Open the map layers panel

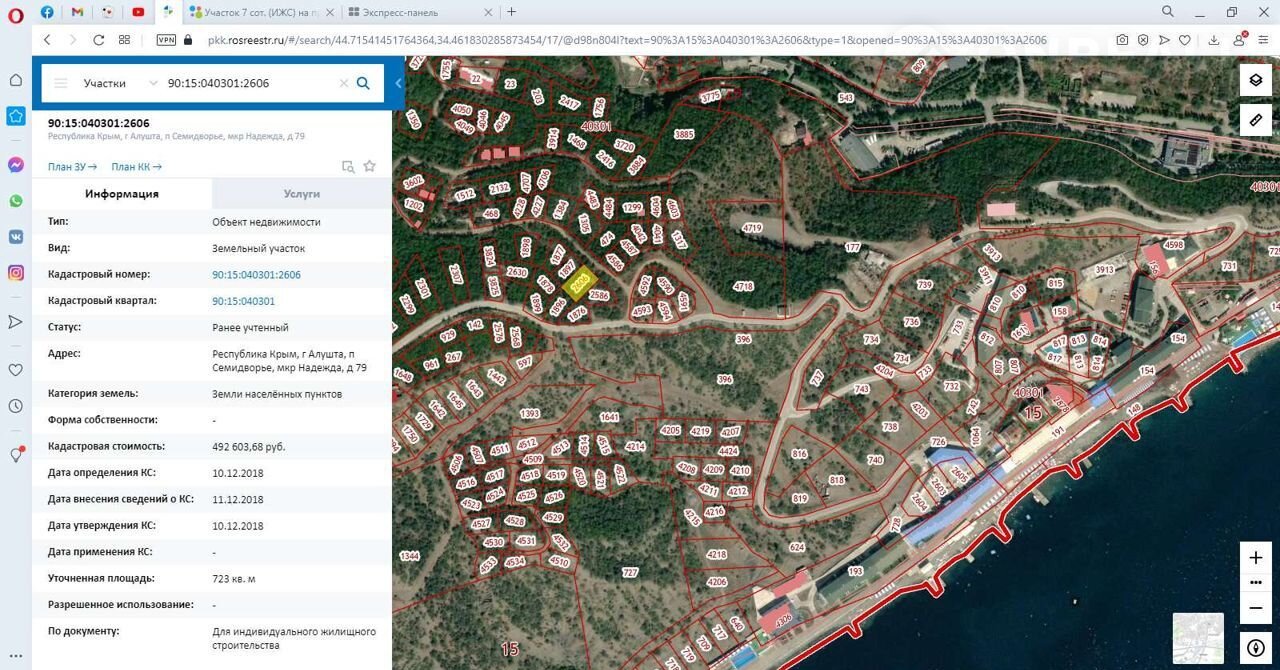click(x=1256, y=81)
